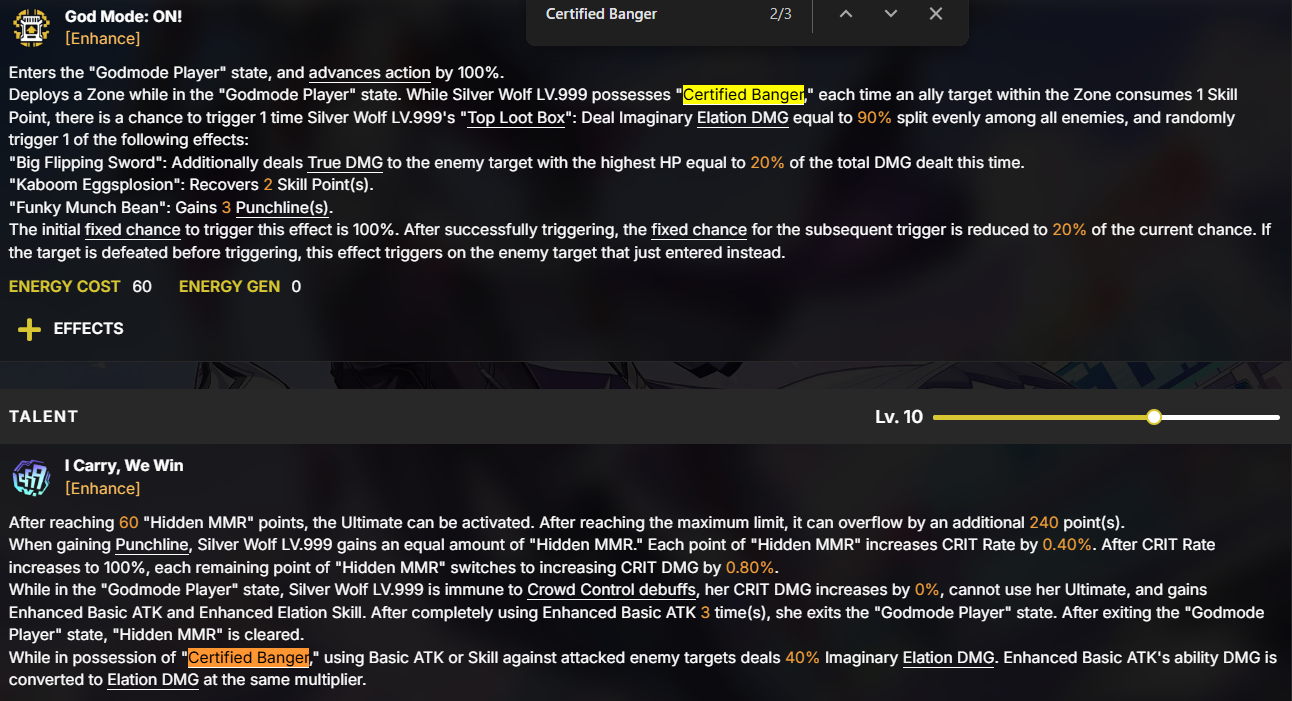Click the I Carry, We Win talent icon
Screen dimensions: 1292x701
click(x=32, y=477)
